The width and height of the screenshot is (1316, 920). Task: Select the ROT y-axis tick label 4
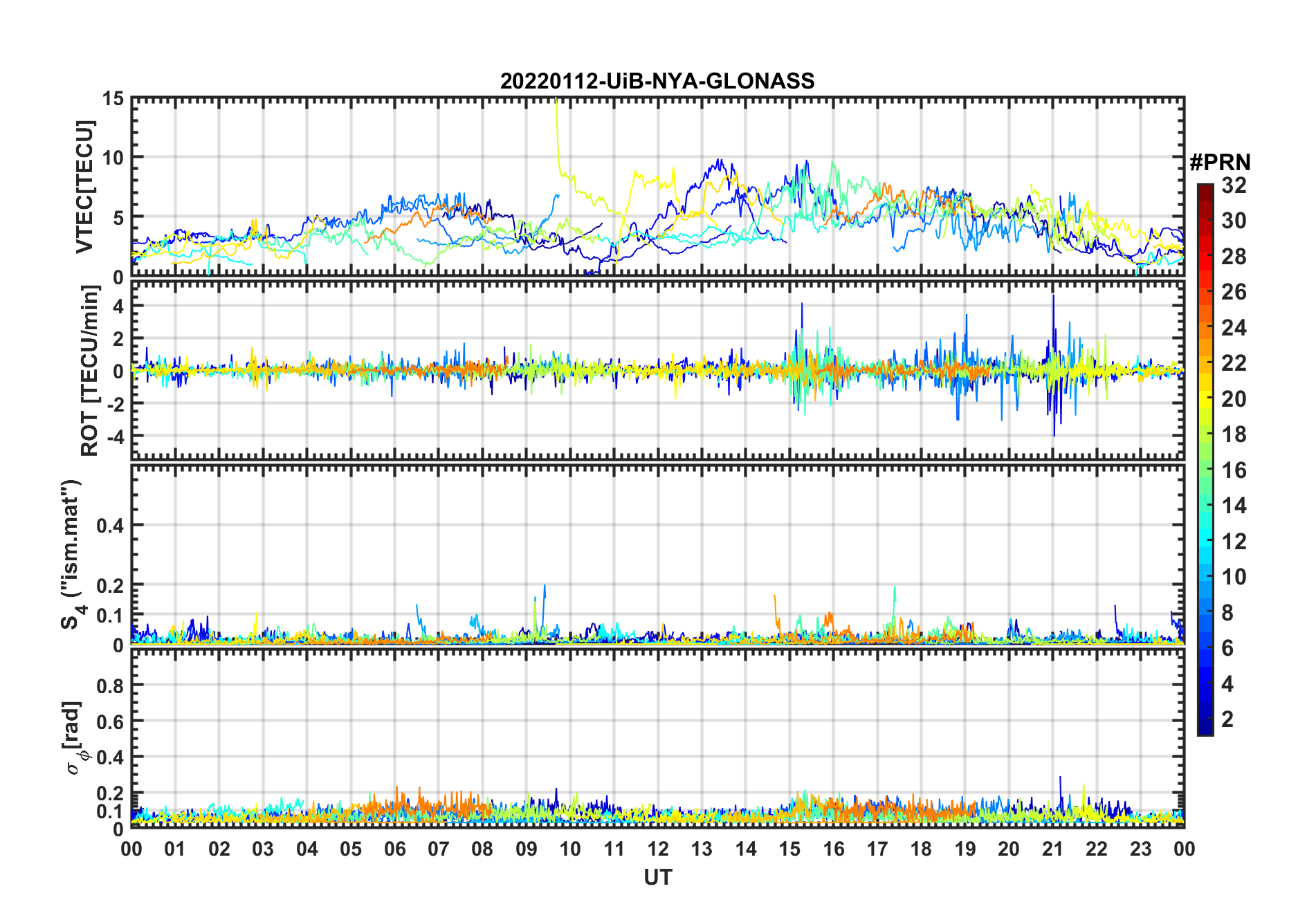click(x=118, y=306)
